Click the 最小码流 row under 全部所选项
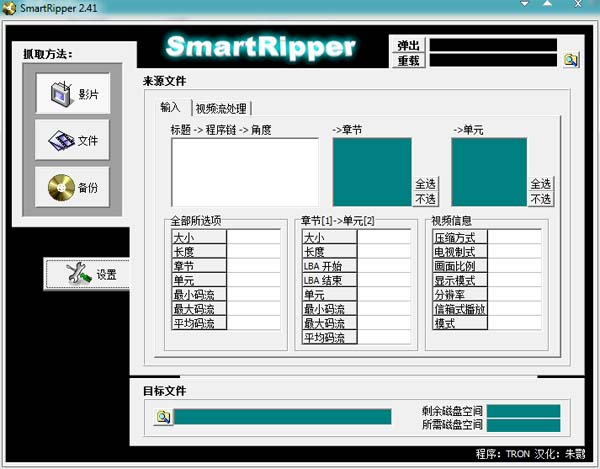The image size is (600, 469). point(226,294)
